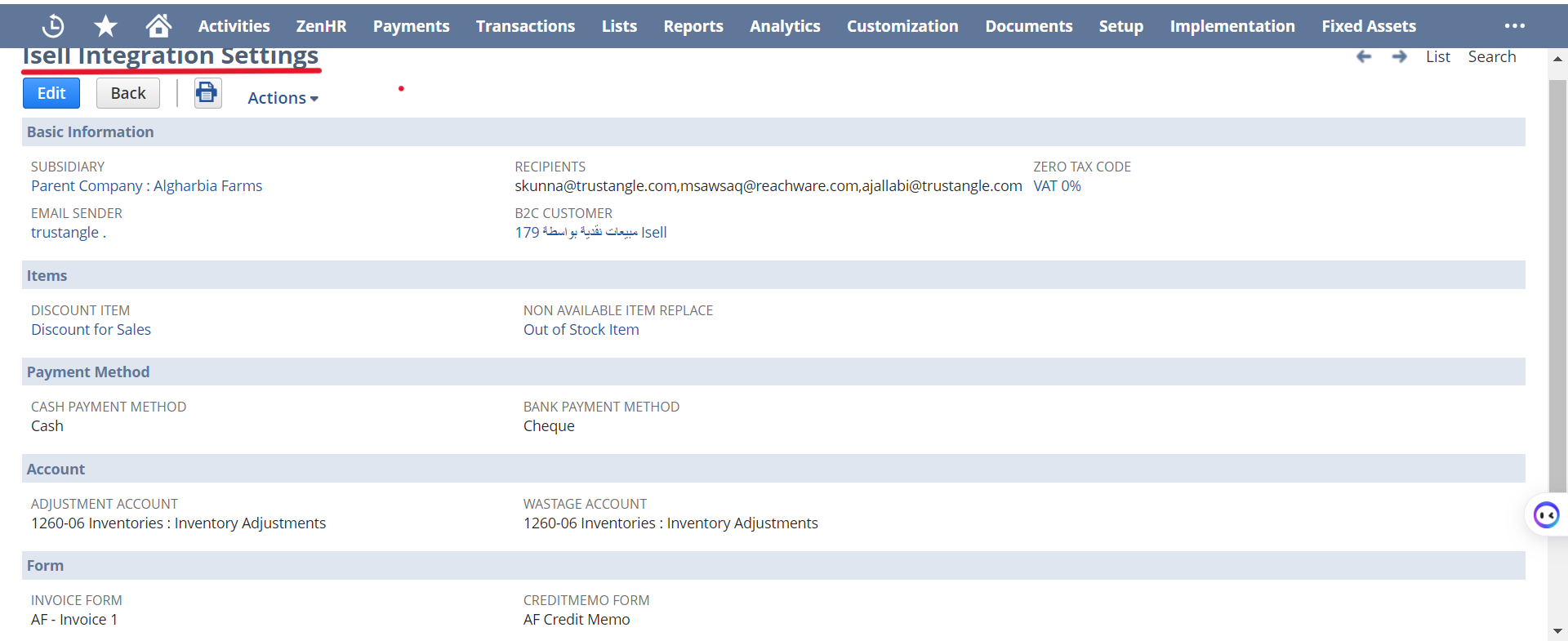
Task: Open the Analytics menu
Action: (785, 26)
